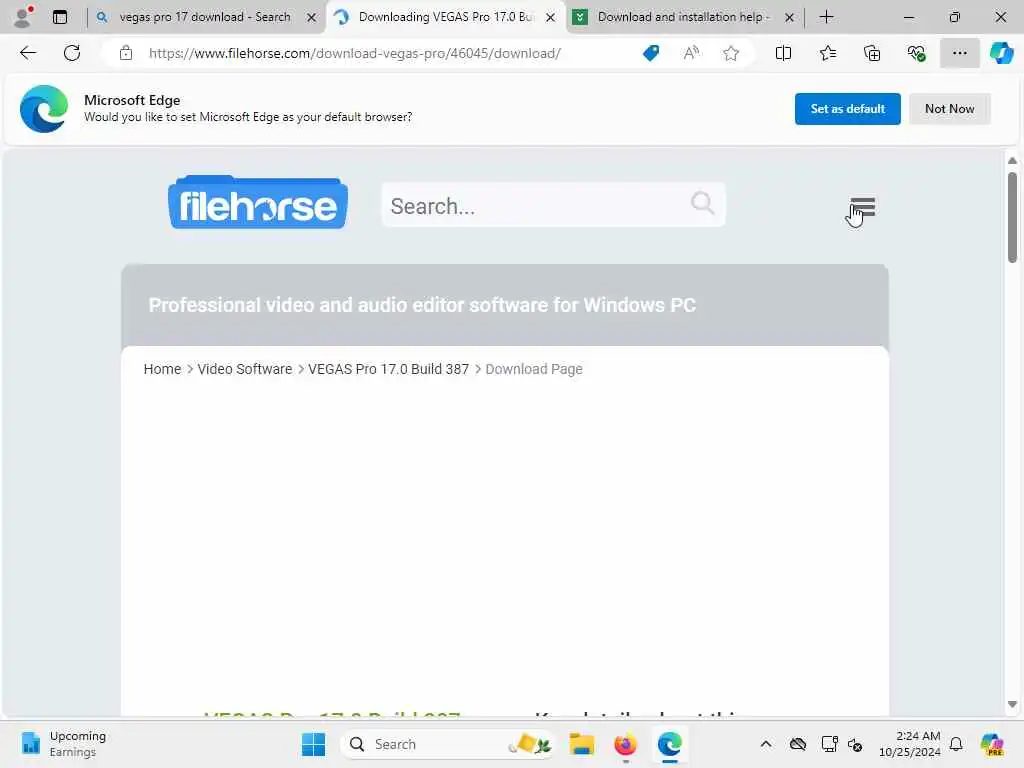This screenshot has height=768, width=1024.
Task: Click the Download Page breadcrumb text
Action: [x=534, y=369]
